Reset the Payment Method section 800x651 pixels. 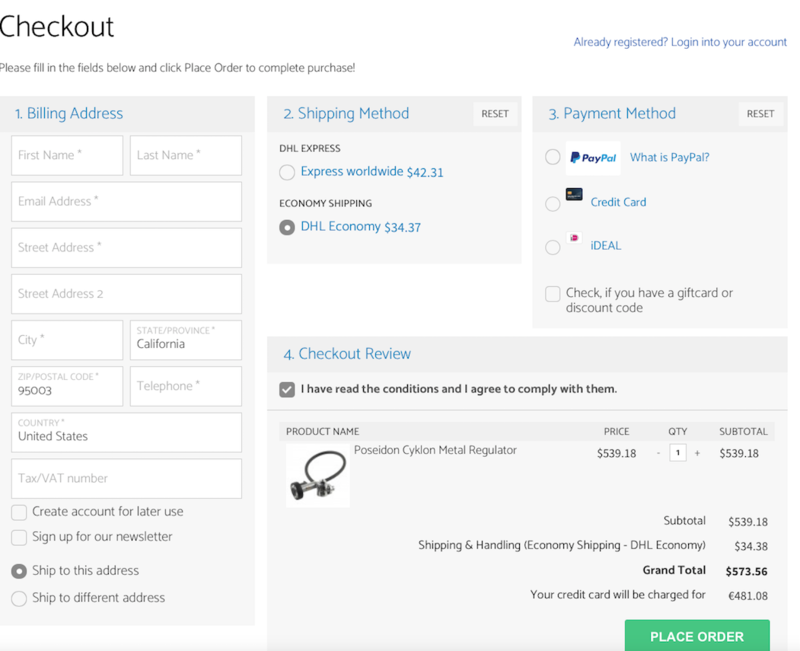click(760, 114)
